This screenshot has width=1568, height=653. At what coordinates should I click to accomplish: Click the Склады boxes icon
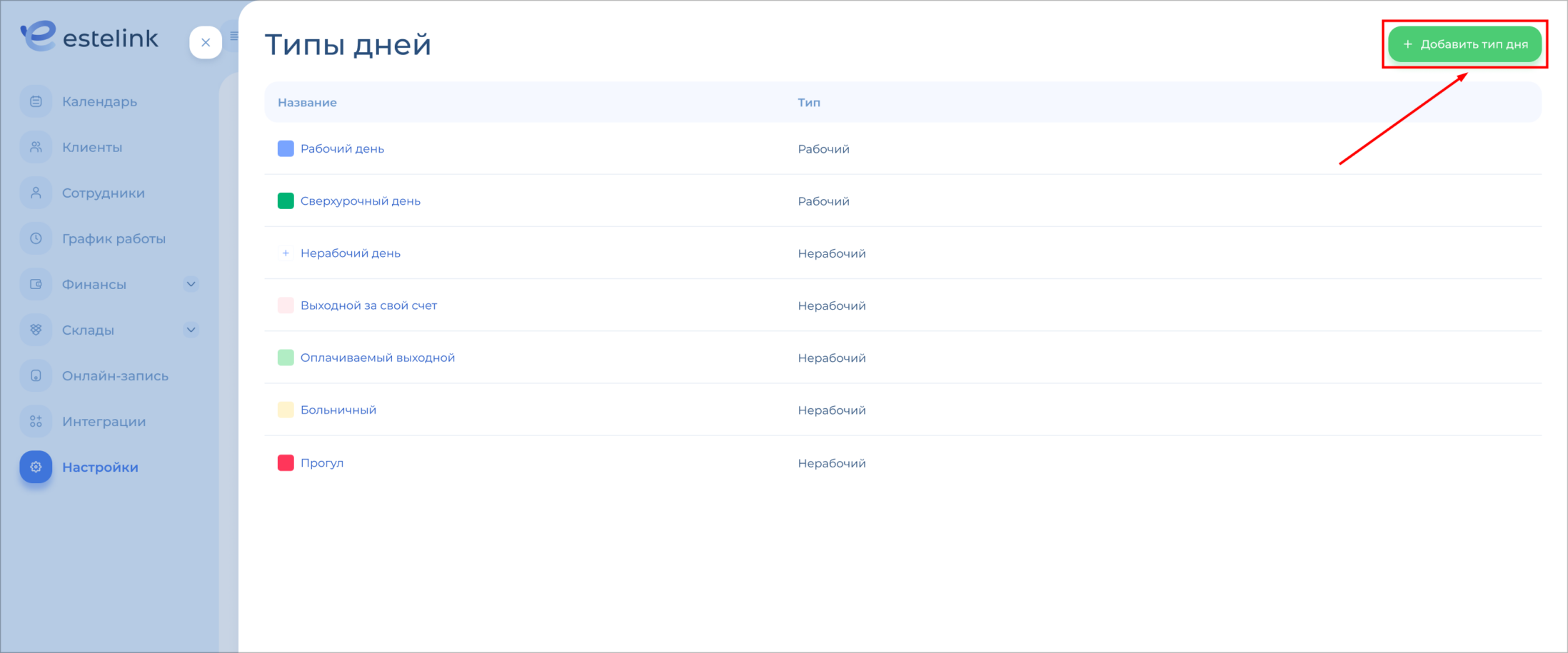[36, 330]
